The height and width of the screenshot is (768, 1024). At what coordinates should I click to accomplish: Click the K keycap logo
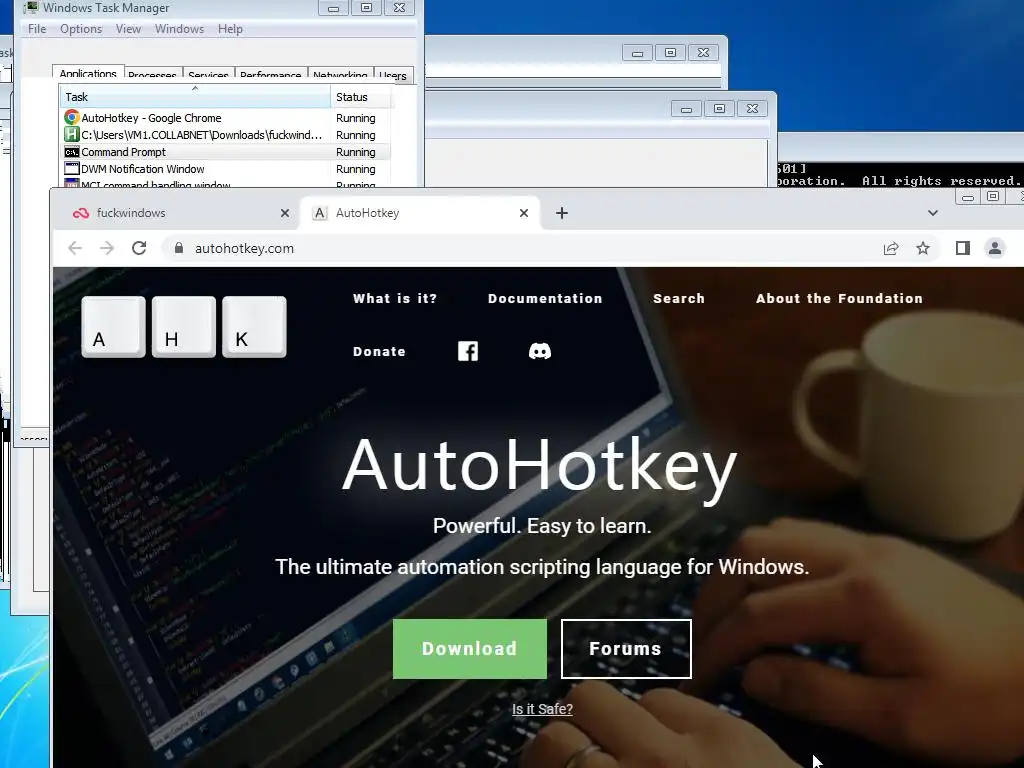[254, 327]
